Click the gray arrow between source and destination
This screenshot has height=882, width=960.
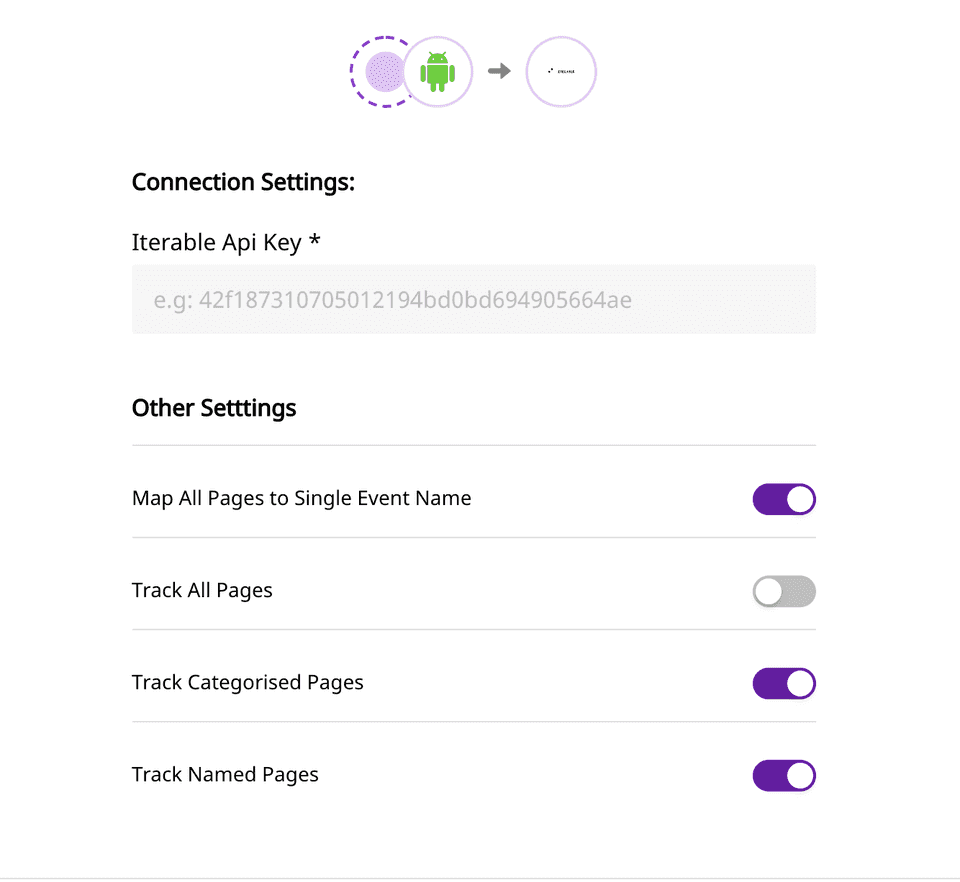pyautogui.click(x=499, y=71)
